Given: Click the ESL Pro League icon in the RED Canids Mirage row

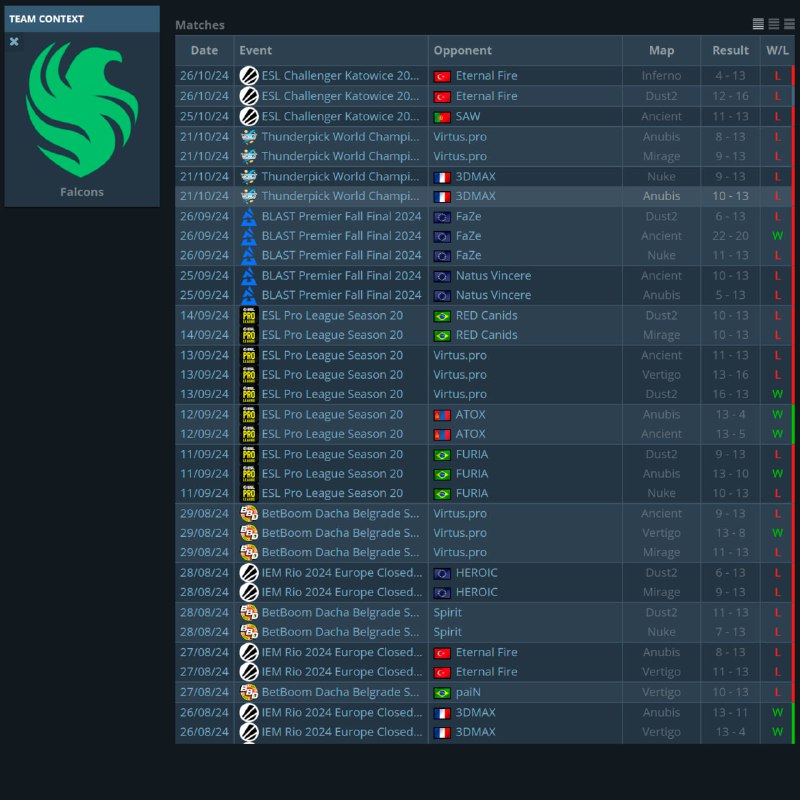Looking at the screenshot, I should click(249, 335).
